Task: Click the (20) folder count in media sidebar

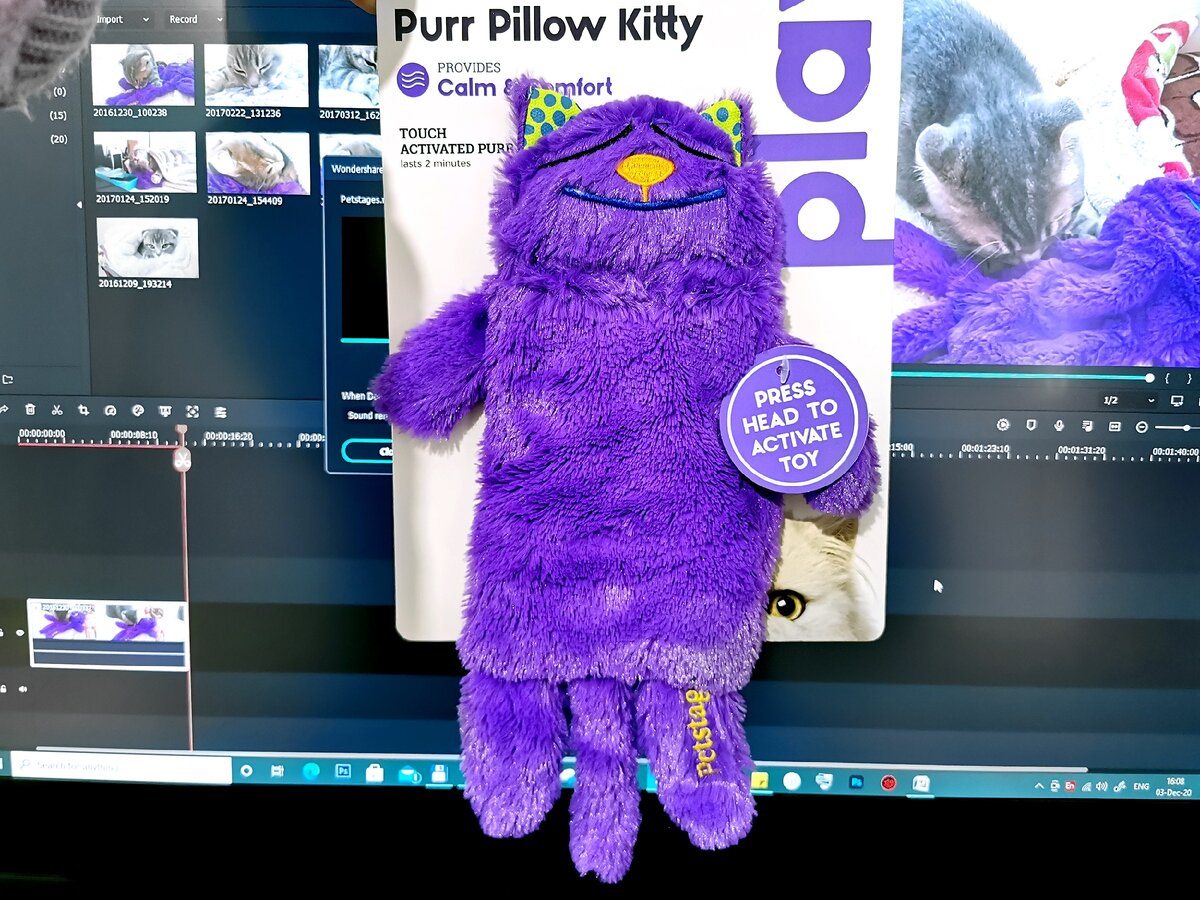Action: tap(58, 139)
